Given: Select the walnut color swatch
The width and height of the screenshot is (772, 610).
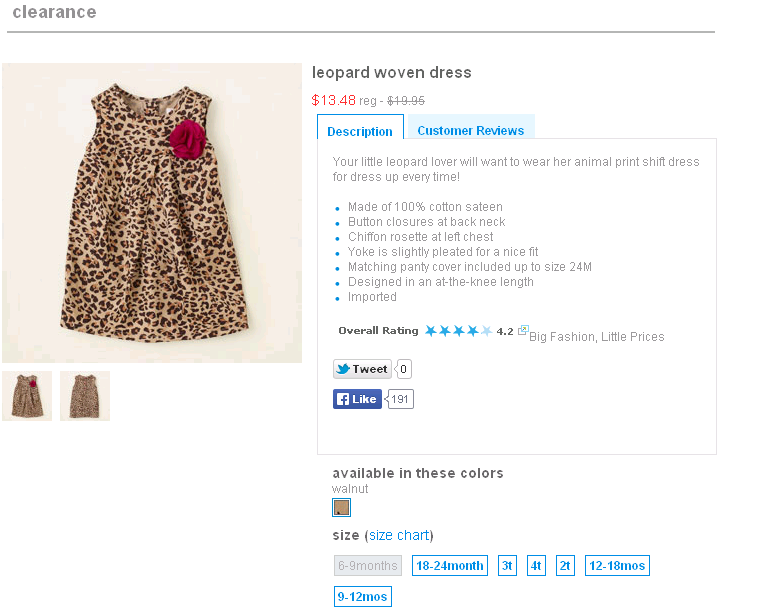Looking at the screenshot, I should pos(342,507).
